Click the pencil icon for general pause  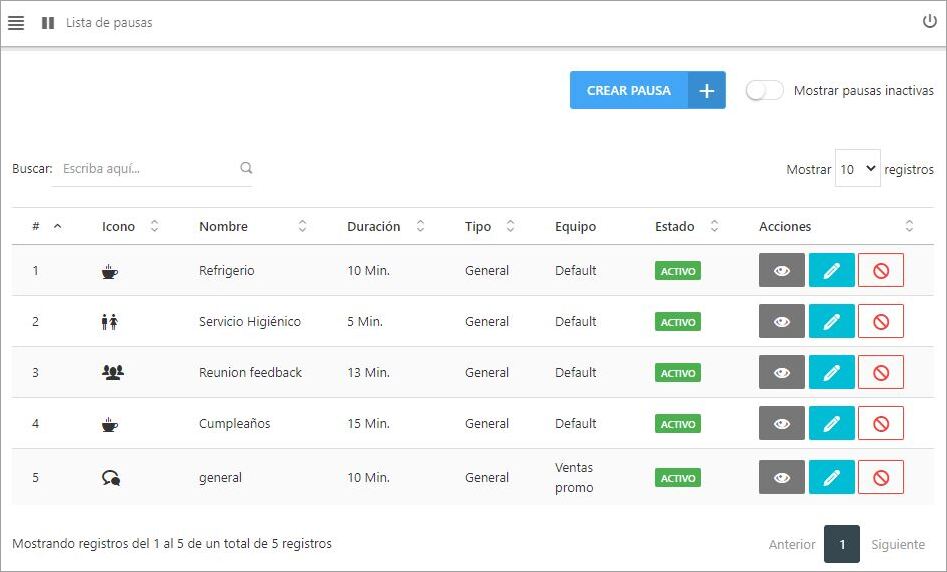tap(831, 477)
